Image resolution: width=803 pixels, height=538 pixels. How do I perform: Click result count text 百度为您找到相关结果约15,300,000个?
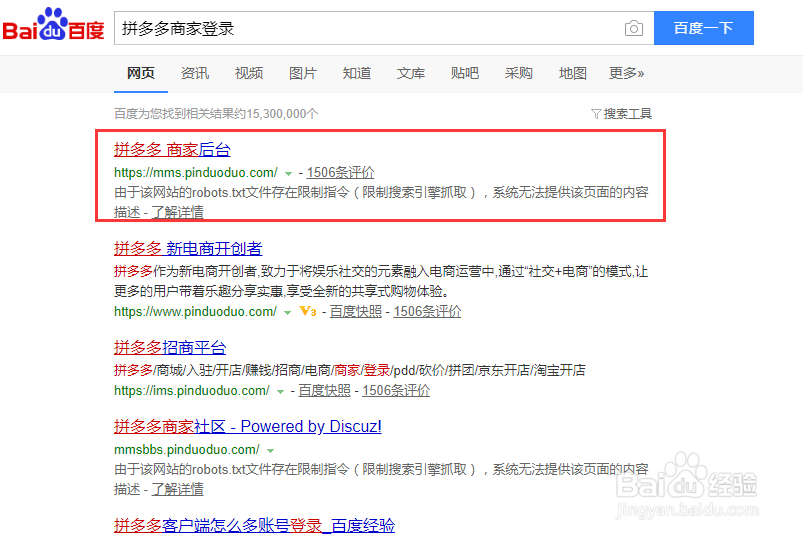216,114
